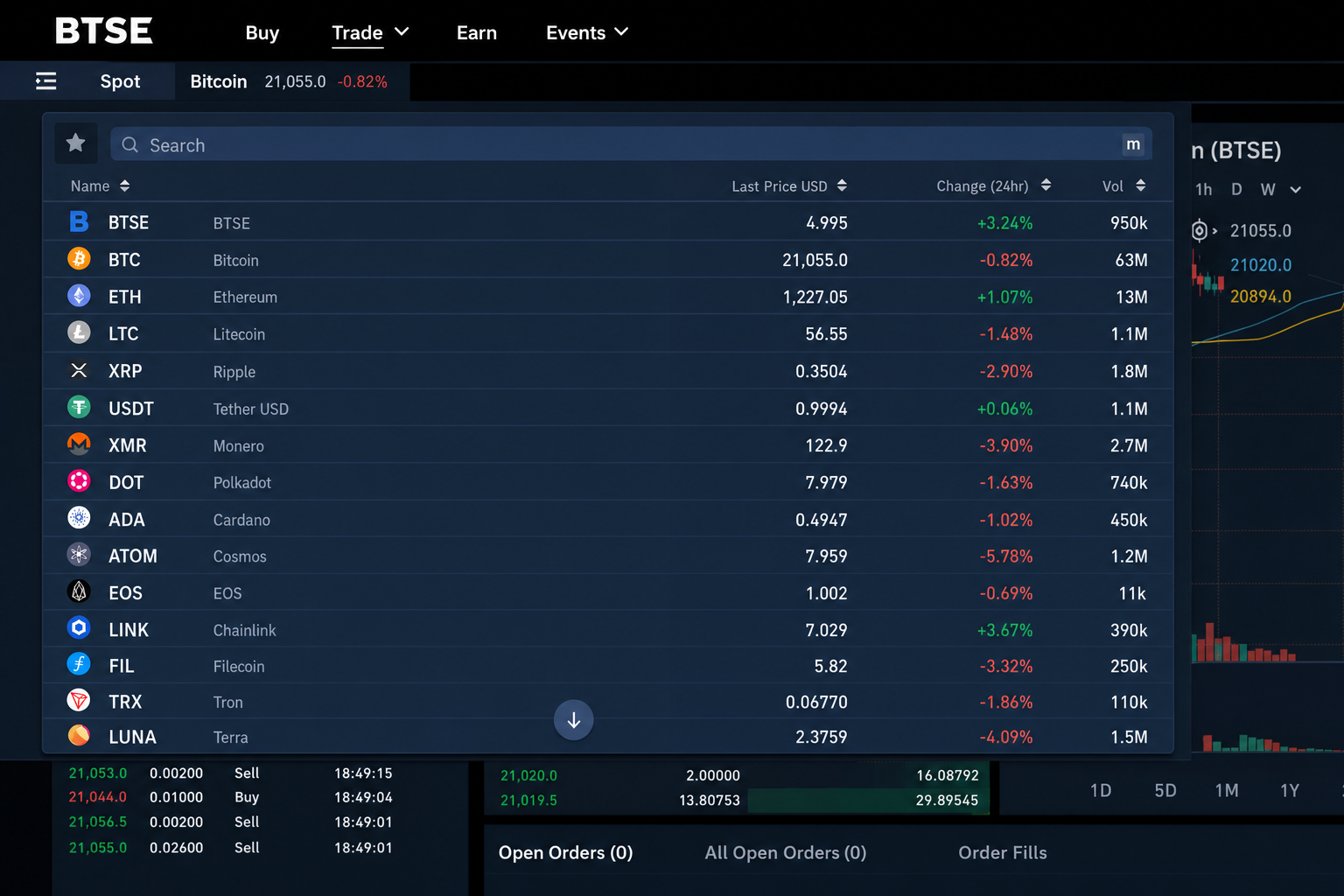1344x896 pixels.
Task: Click the Tron name label
Action: pyautogui.click(x=228, y=703)
